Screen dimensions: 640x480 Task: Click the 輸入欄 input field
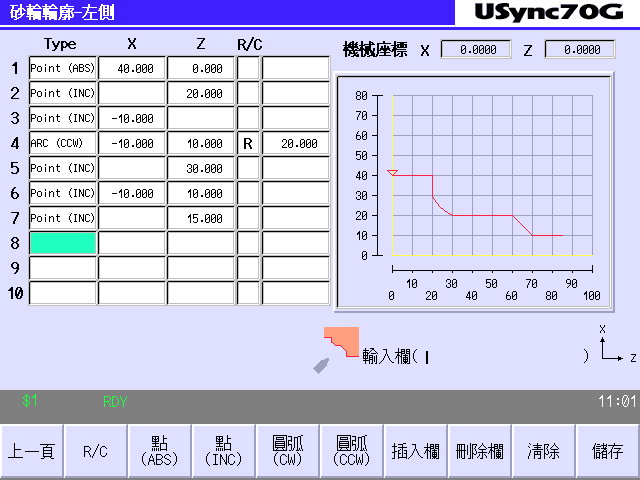pos(500,357)
